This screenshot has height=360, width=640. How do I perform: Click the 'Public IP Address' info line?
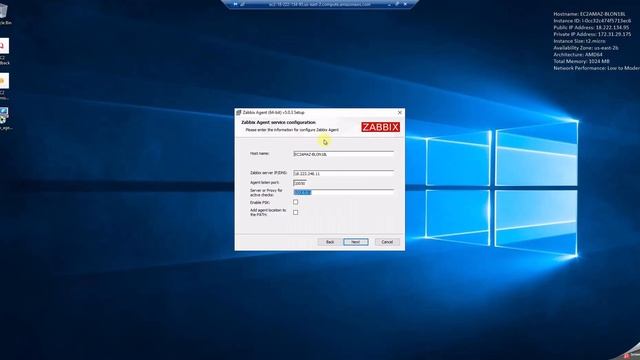click(591, 27)
